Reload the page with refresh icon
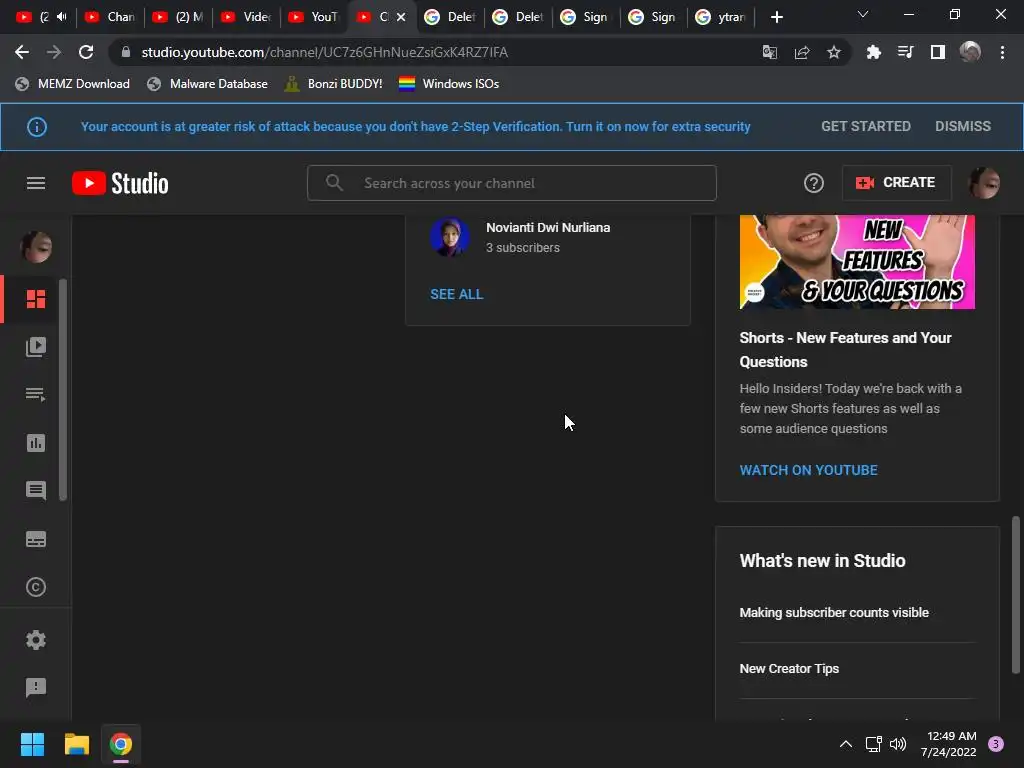This screenshot has height=768, width=1024. (86, 52)
